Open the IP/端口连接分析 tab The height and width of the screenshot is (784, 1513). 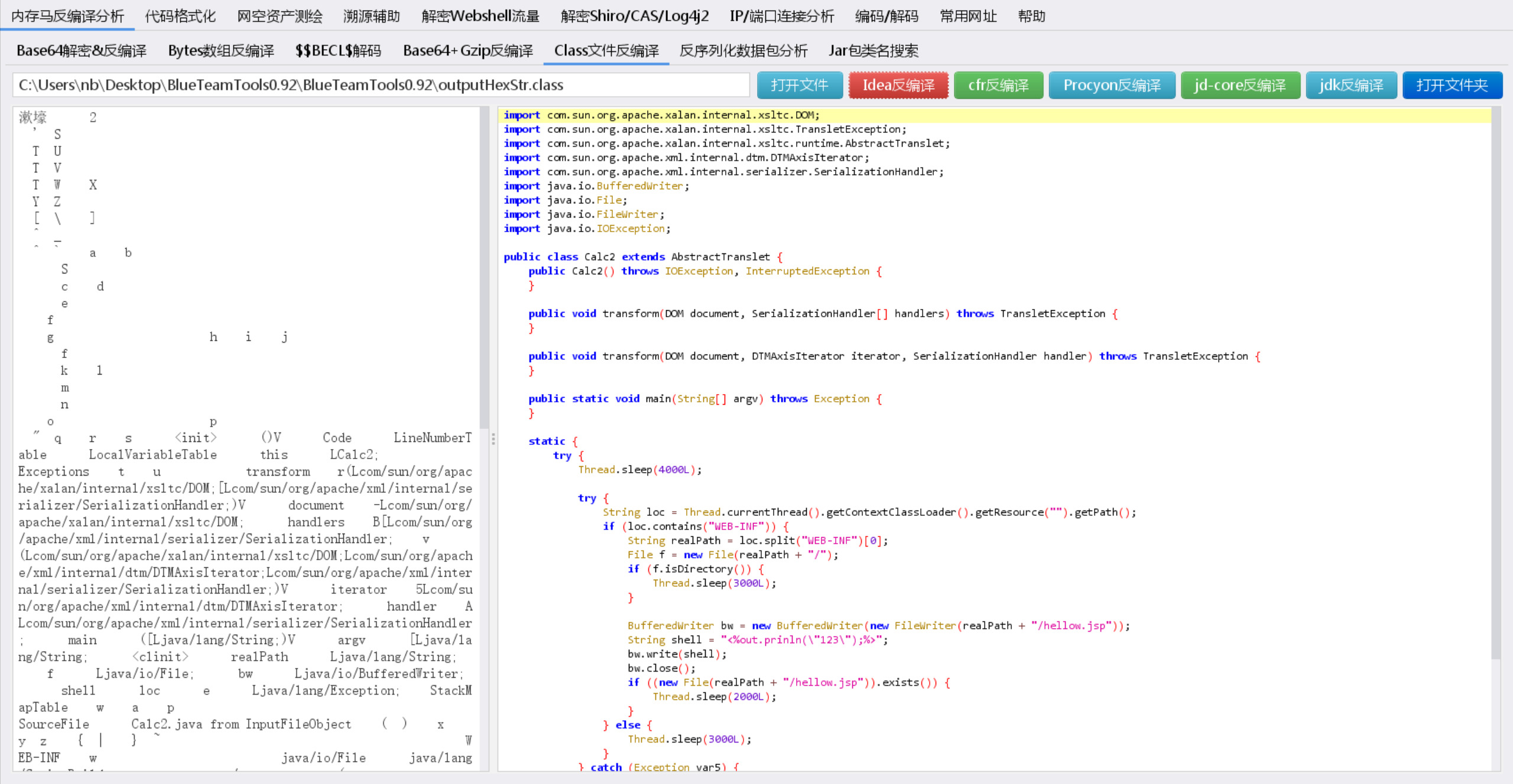pos(781,16)
